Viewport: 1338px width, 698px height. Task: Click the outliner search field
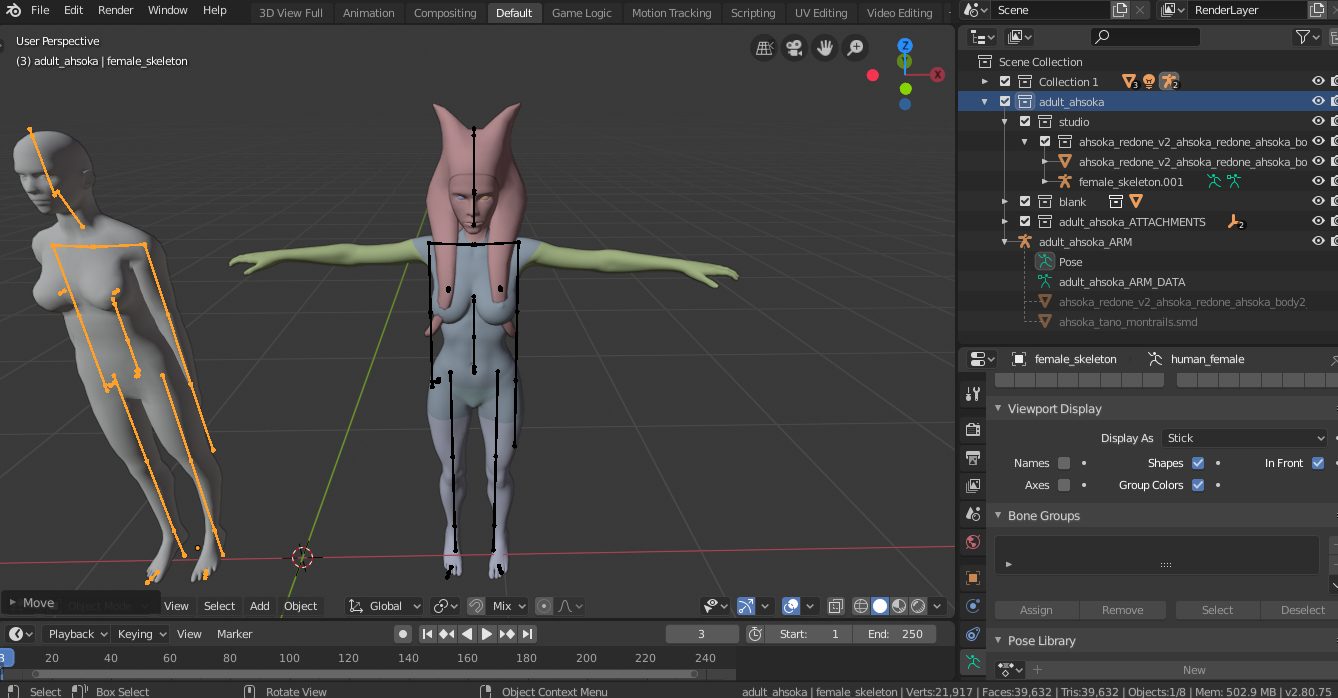click(x=1145, y=37)
